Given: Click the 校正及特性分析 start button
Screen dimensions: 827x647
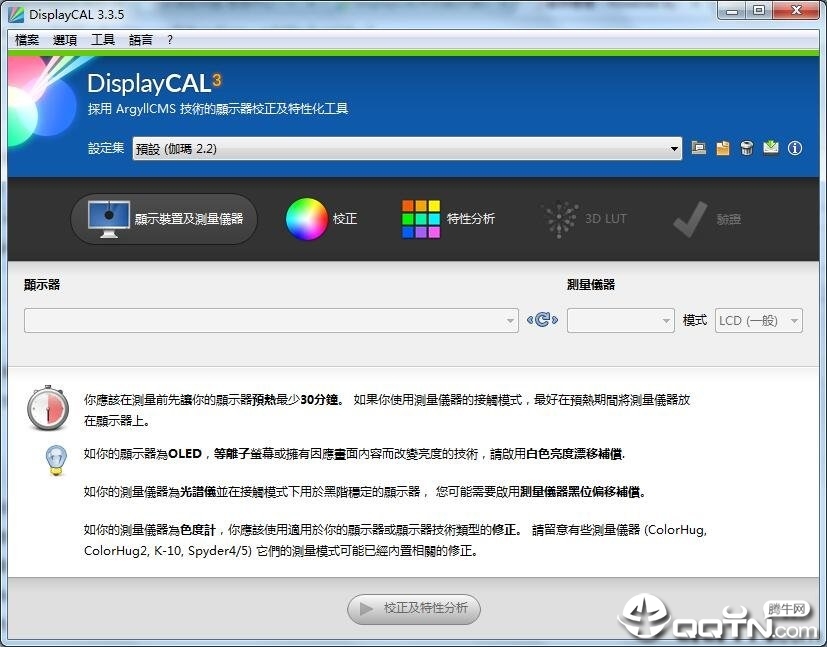Looking at the screenshot, I should pyautogui.click(x=414, y=609).
